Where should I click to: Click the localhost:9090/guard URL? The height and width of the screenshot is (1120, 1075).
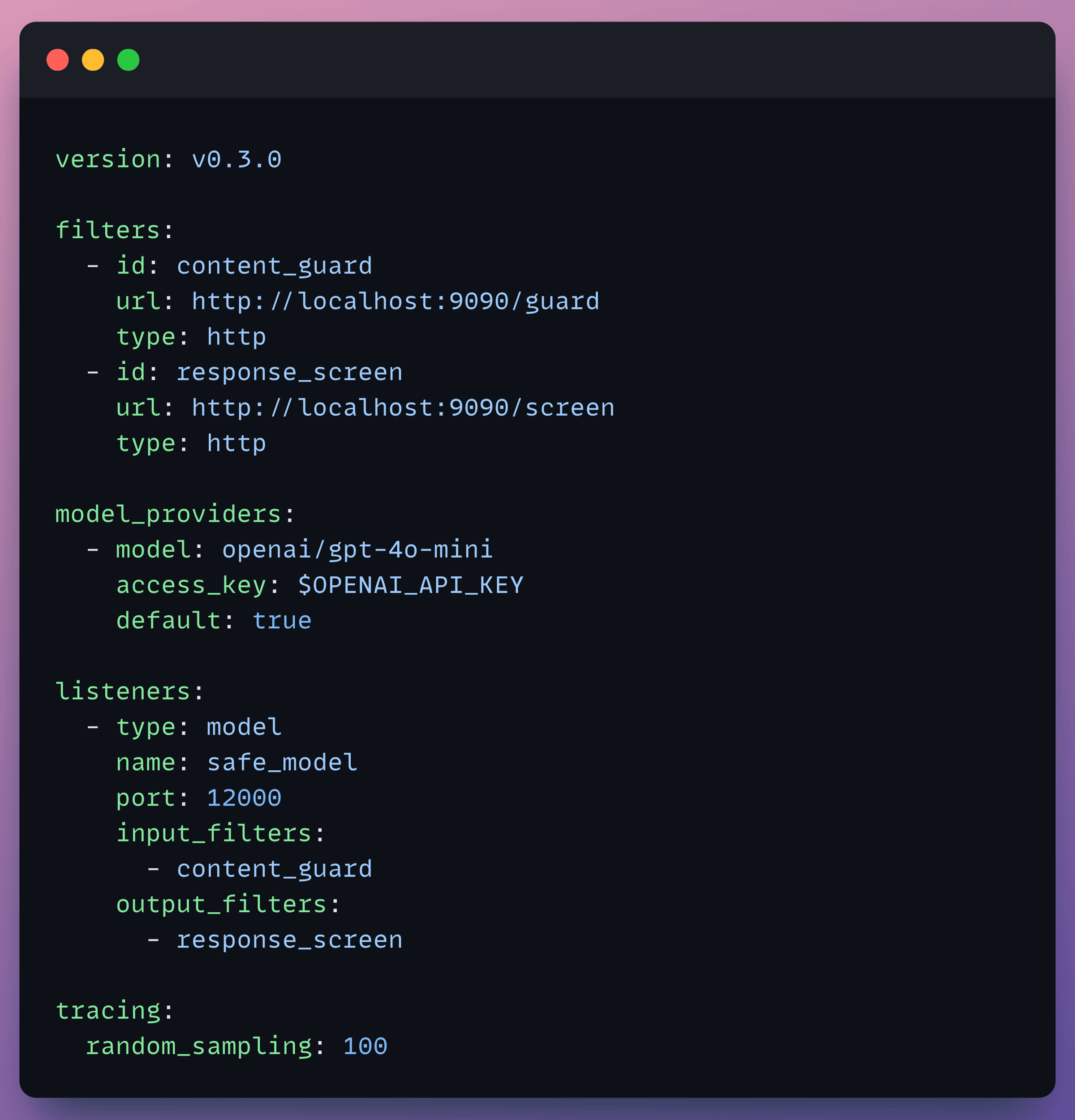coord(396,301)
